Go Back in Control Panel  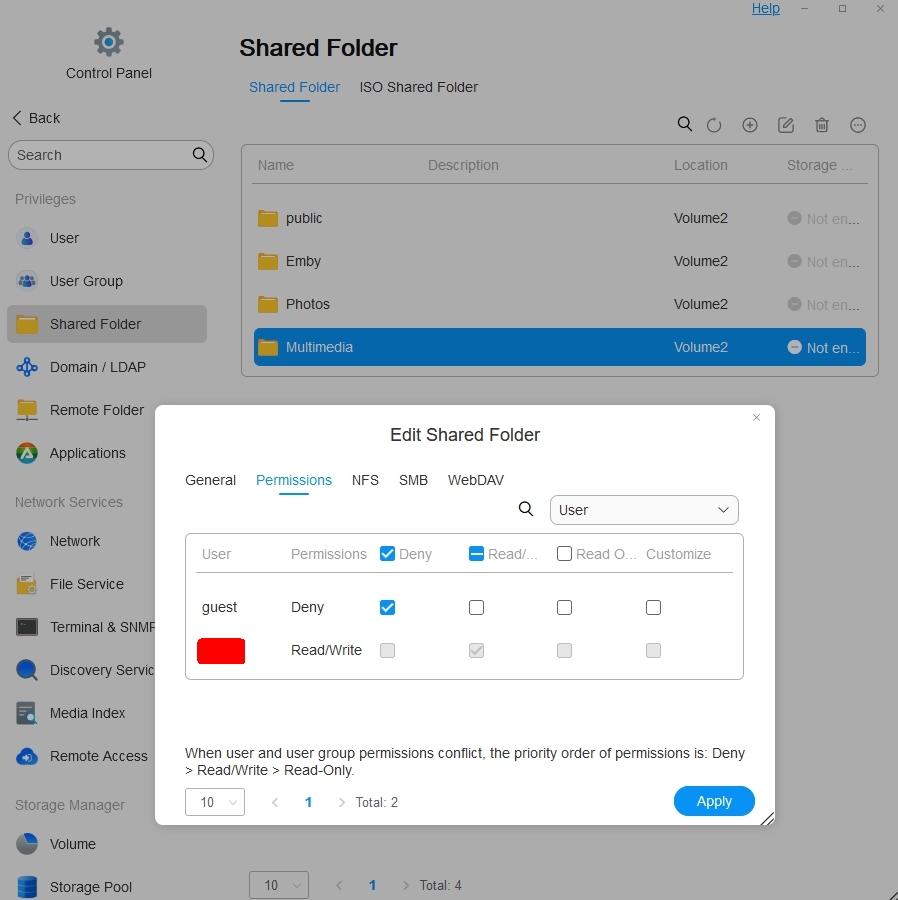pos(36,118)
